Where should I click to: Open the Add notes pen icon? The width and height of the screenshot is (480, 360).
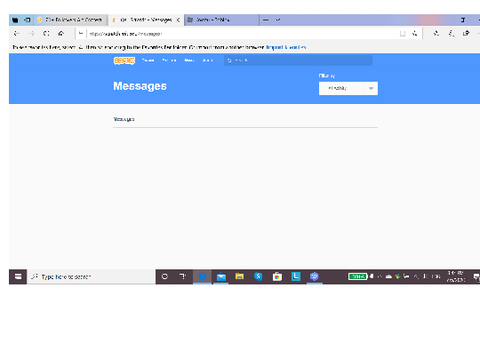[451, 33]
